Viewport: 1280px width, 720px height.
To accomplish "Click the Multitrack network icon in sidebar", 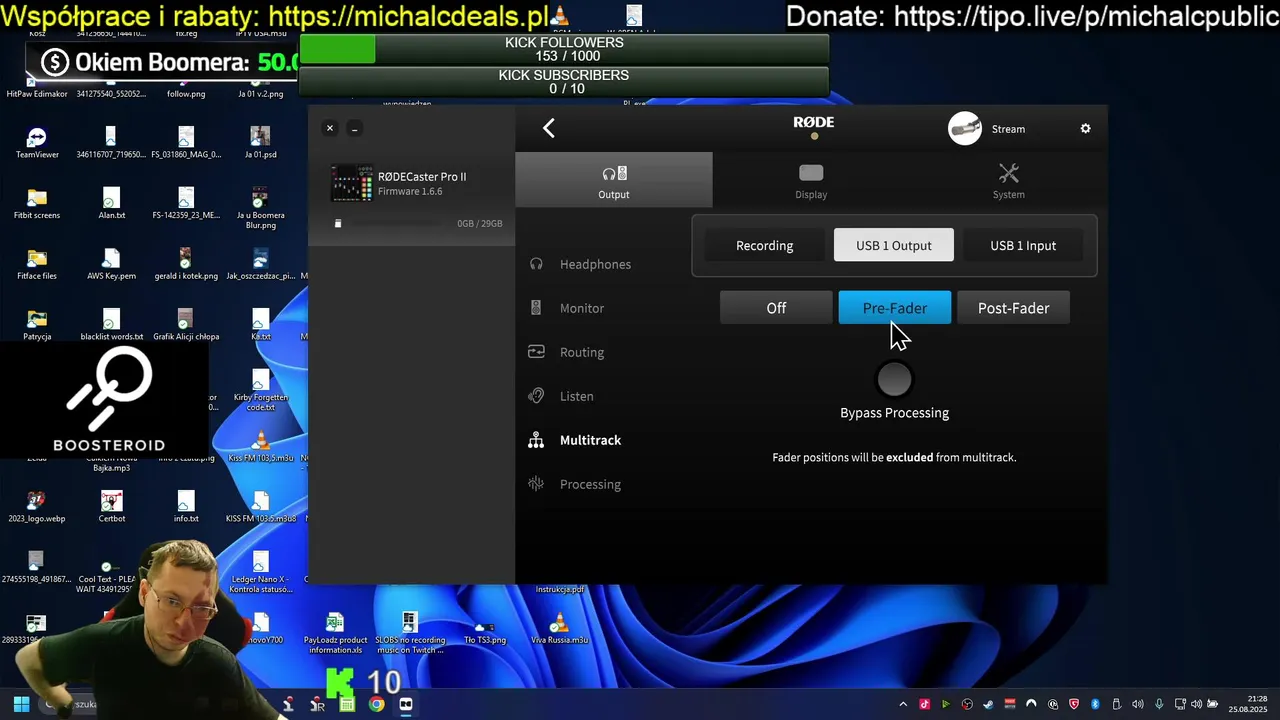I will (x=536, y=440).
